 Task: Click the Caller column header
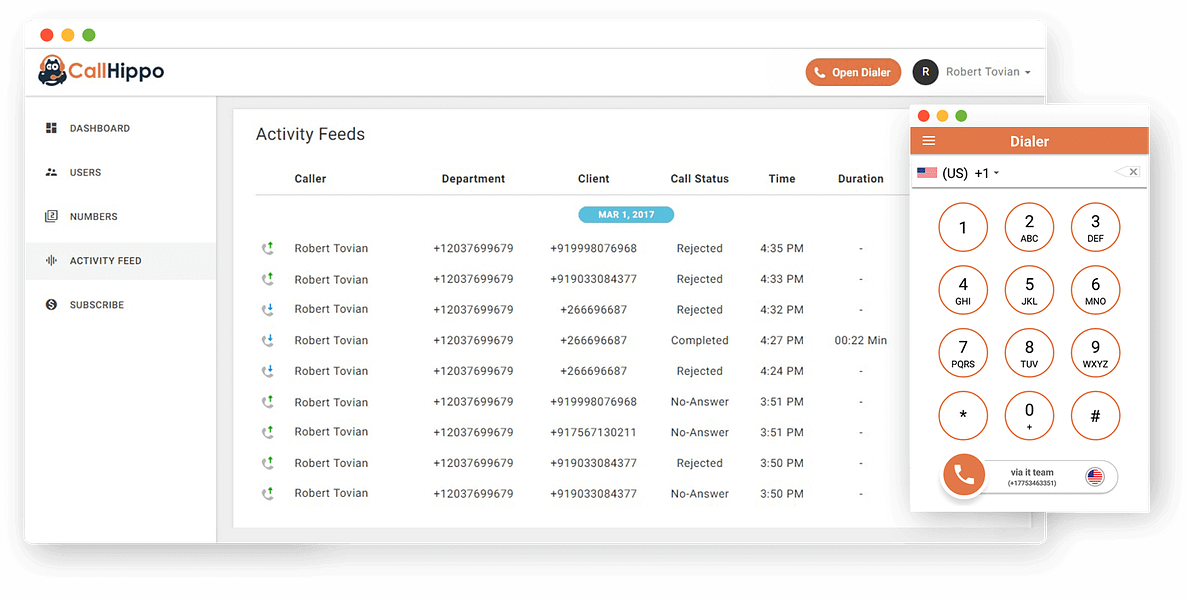tap(310, 179)
